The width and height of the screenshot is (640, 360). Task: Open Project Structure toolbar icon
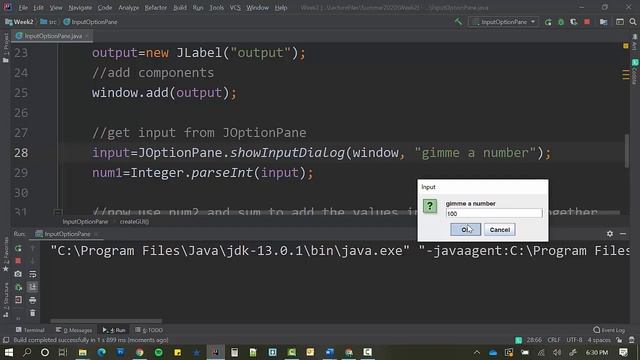coord(603,22)
